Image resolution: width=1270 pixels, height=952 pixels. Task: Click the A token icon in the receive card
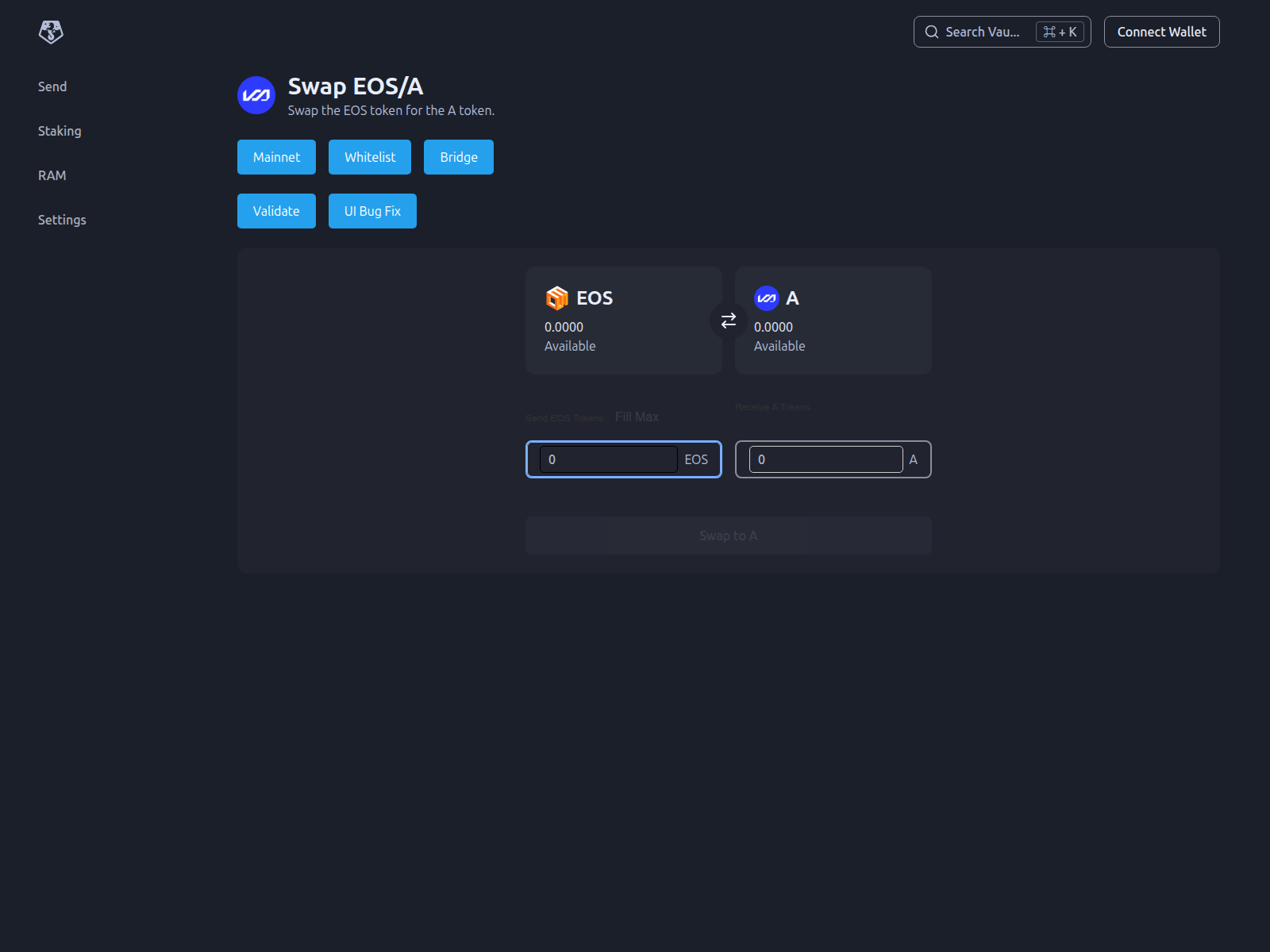(767, 298)
